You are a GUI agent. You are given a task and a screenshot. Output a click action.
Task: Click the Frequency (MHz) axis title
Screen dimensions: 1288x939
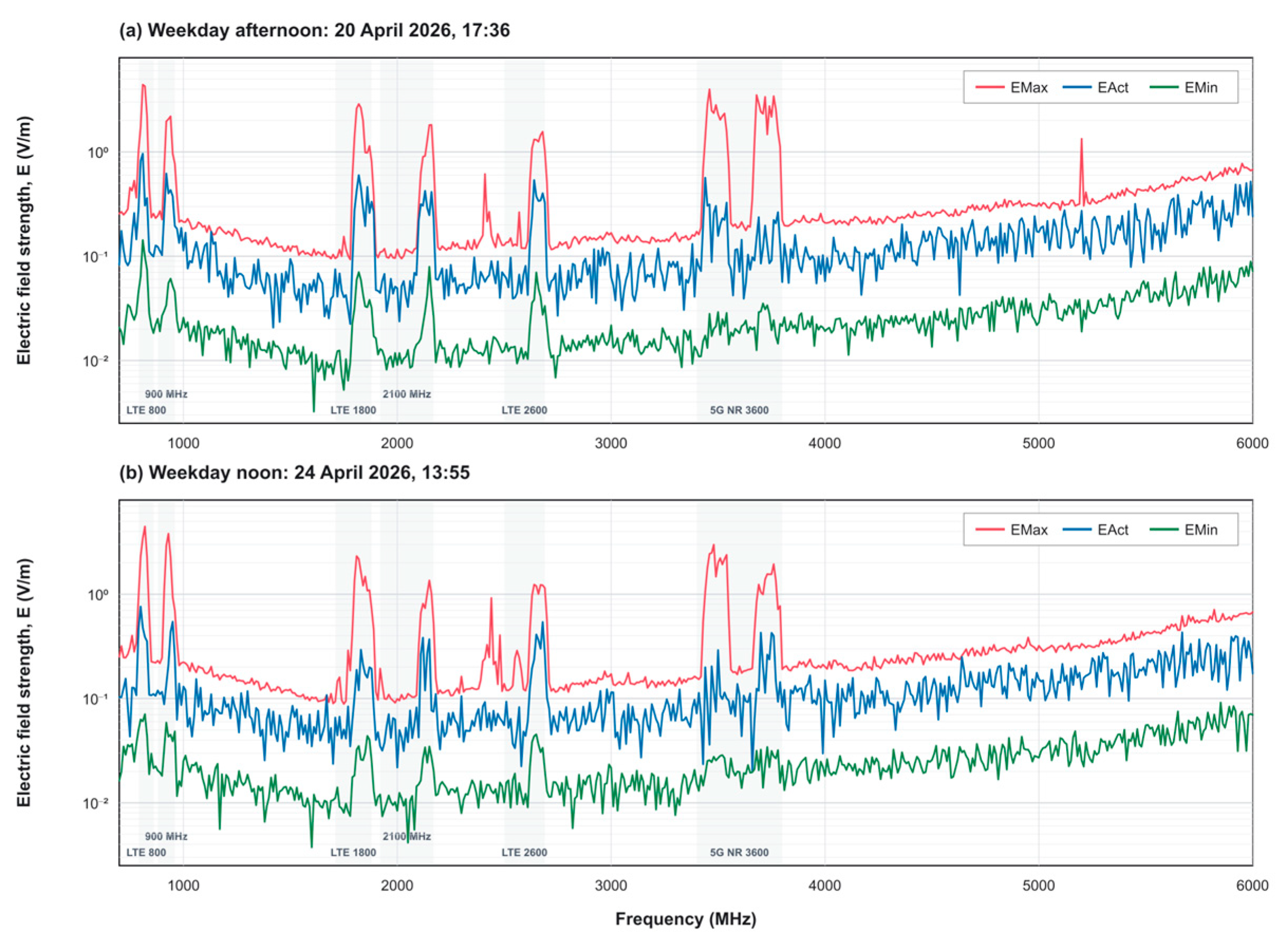(x=686, y=918)
